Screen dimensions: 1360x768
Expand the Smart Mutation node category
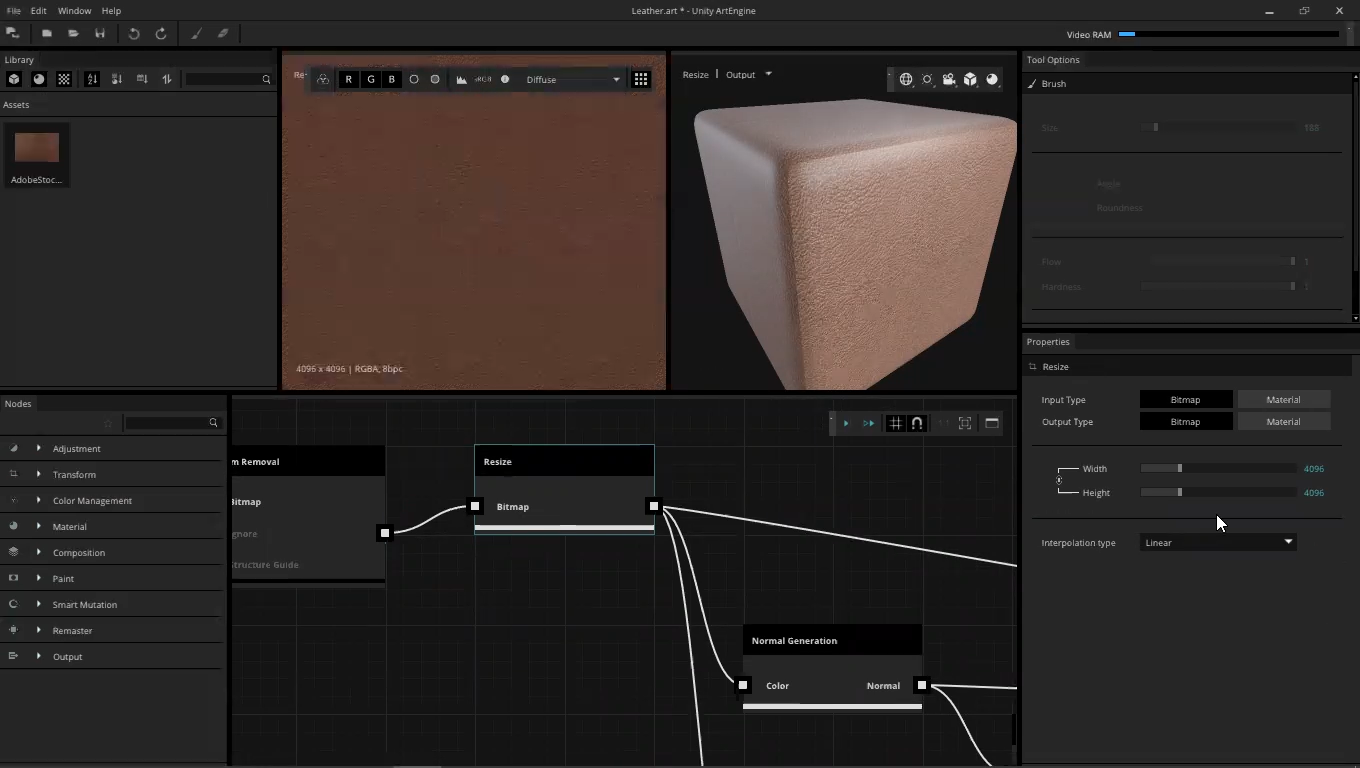point(39,604)
